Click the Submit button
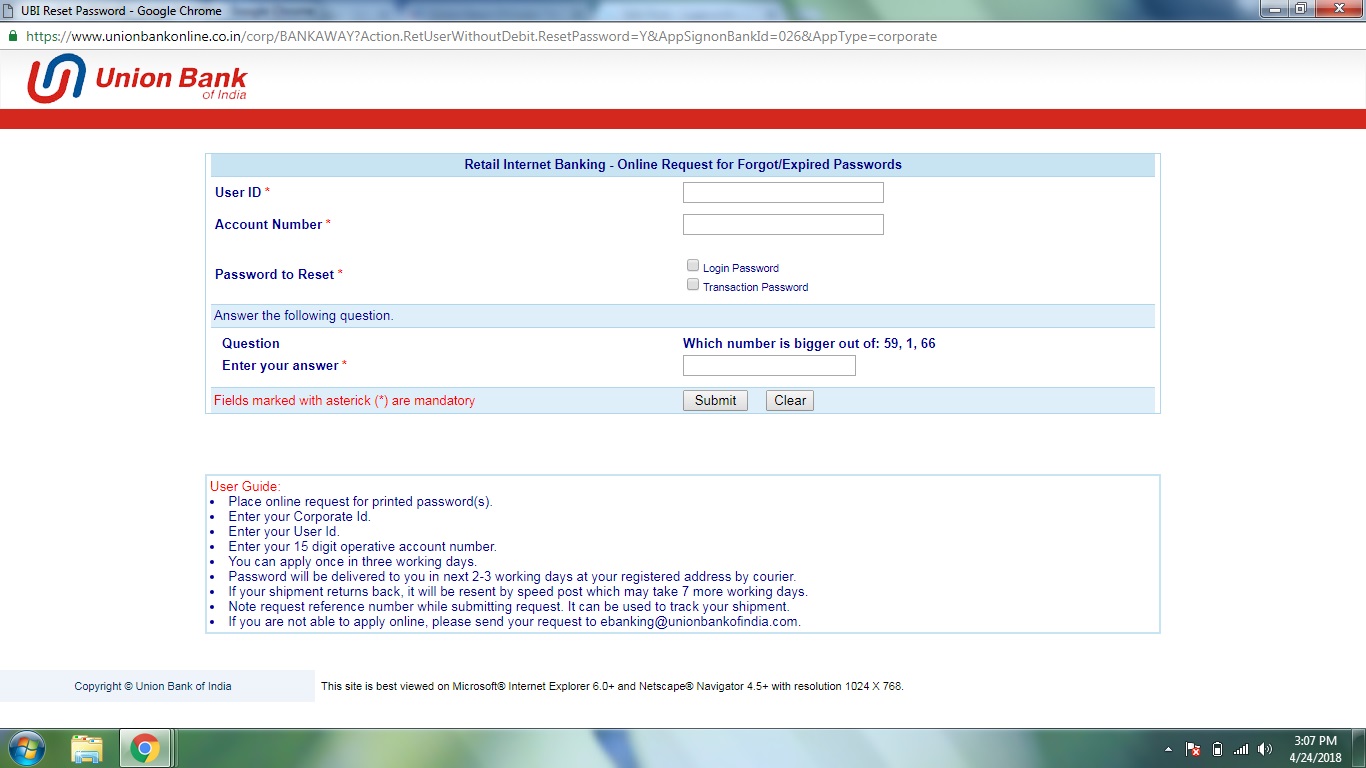This screenshot has height=768, width=1366. [x=715, y=400]
